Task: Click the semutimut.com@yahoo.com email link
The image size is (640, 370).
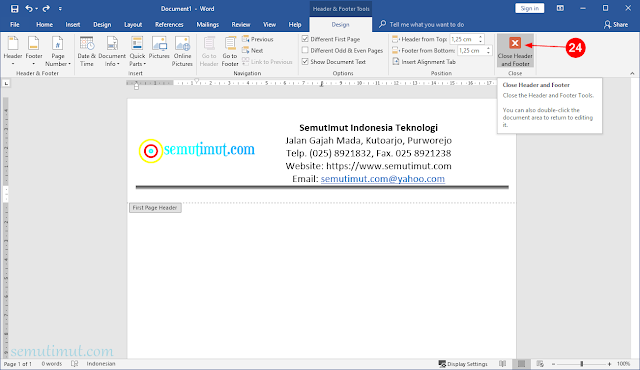Action: coord(382,179)
